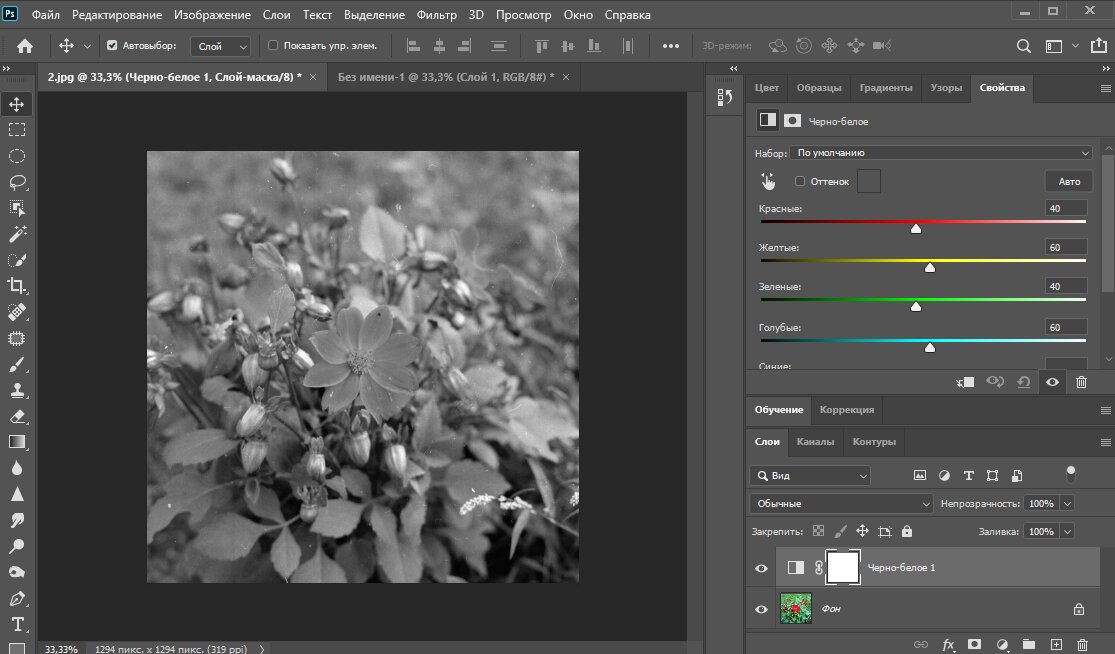Close the 2.jpg document tab

pos(313,77)
